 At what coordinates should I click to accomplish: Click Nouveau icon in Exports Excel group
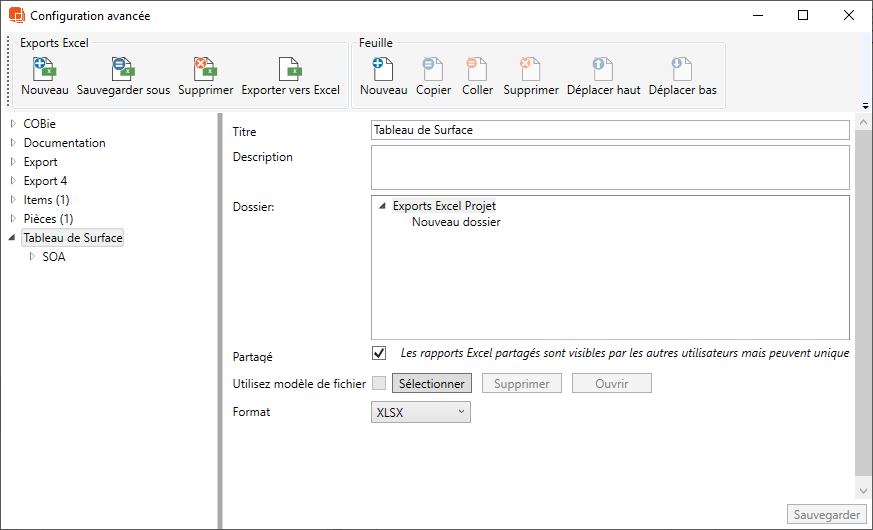coord(44,70)
